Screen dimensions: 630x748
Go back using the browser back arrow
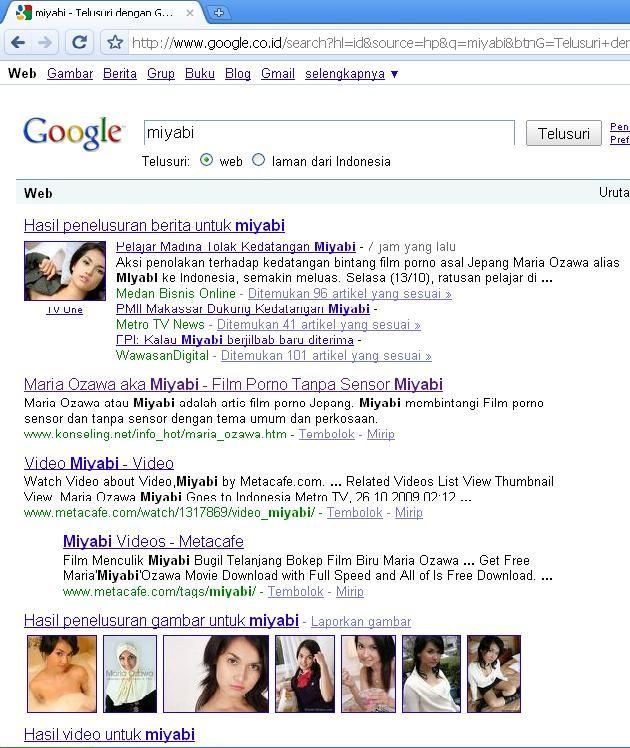18,43
